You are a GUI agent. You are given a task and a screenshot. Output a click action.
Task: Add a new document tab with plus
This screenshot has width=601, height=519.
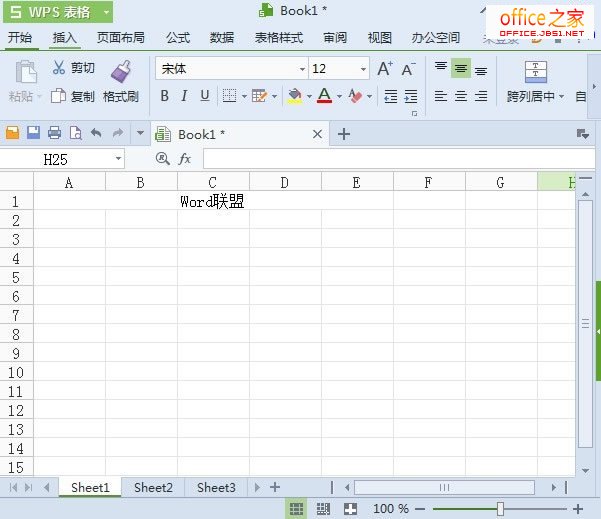(x=344, y=134)
